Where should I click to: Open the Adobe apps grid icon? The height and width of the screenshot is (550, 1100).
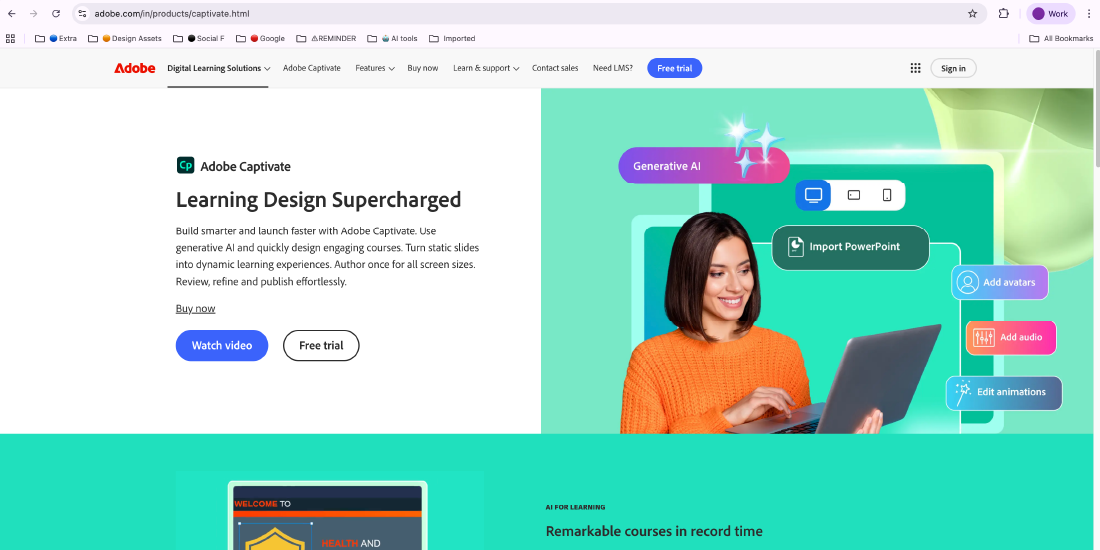pos(915,68)
